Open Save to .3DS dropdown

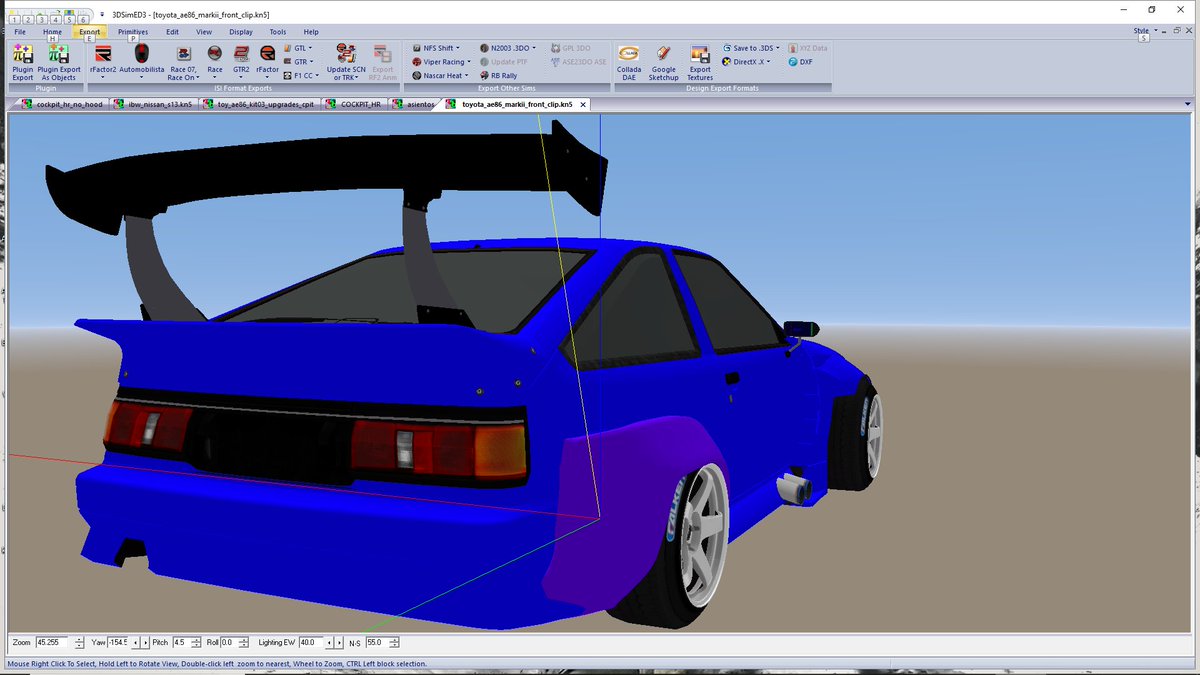751,47
